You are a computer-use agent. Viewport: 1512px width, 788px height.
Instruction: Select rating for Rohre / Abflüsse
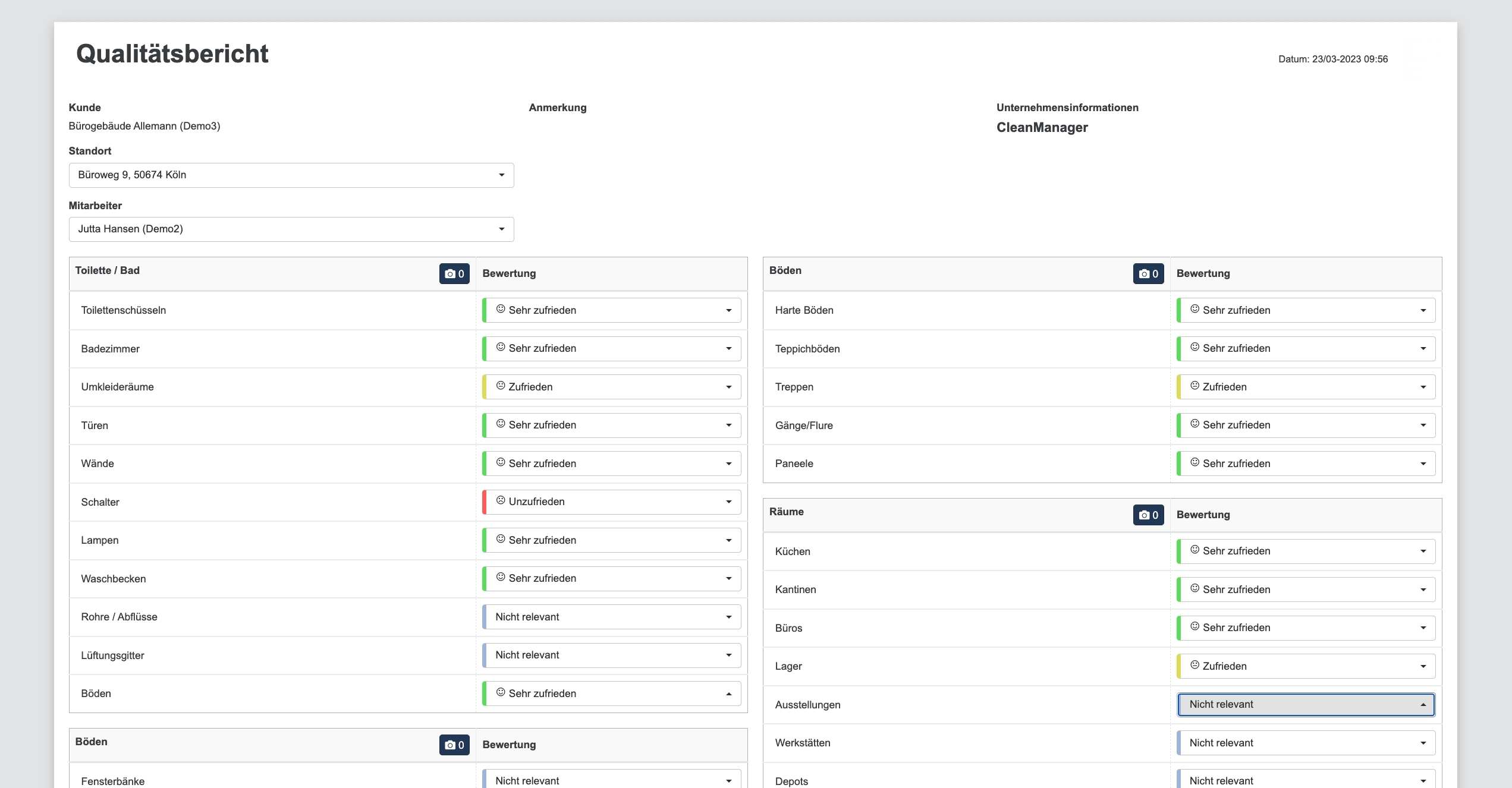point(612,617)
